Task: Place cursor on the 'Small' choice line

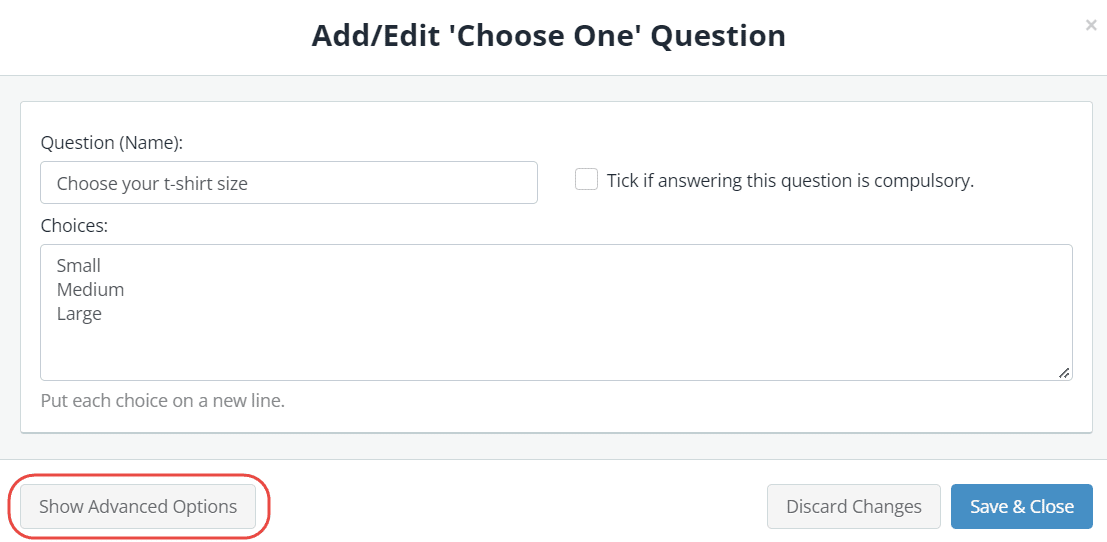Action: pyautogui.click(x=79, y=266)
